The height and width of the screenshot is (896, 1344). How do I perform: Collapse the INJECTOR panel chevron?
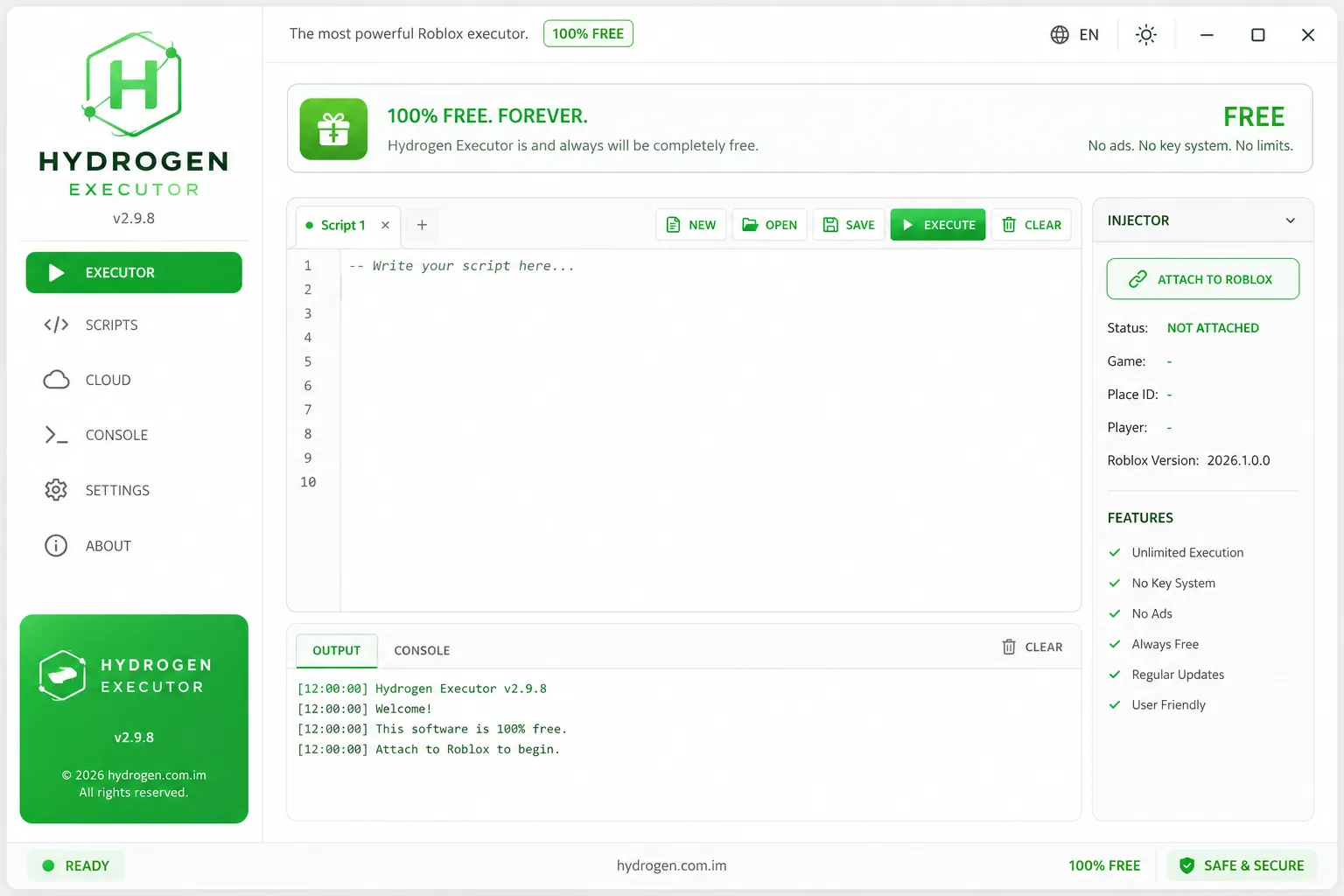(1290, 220)
